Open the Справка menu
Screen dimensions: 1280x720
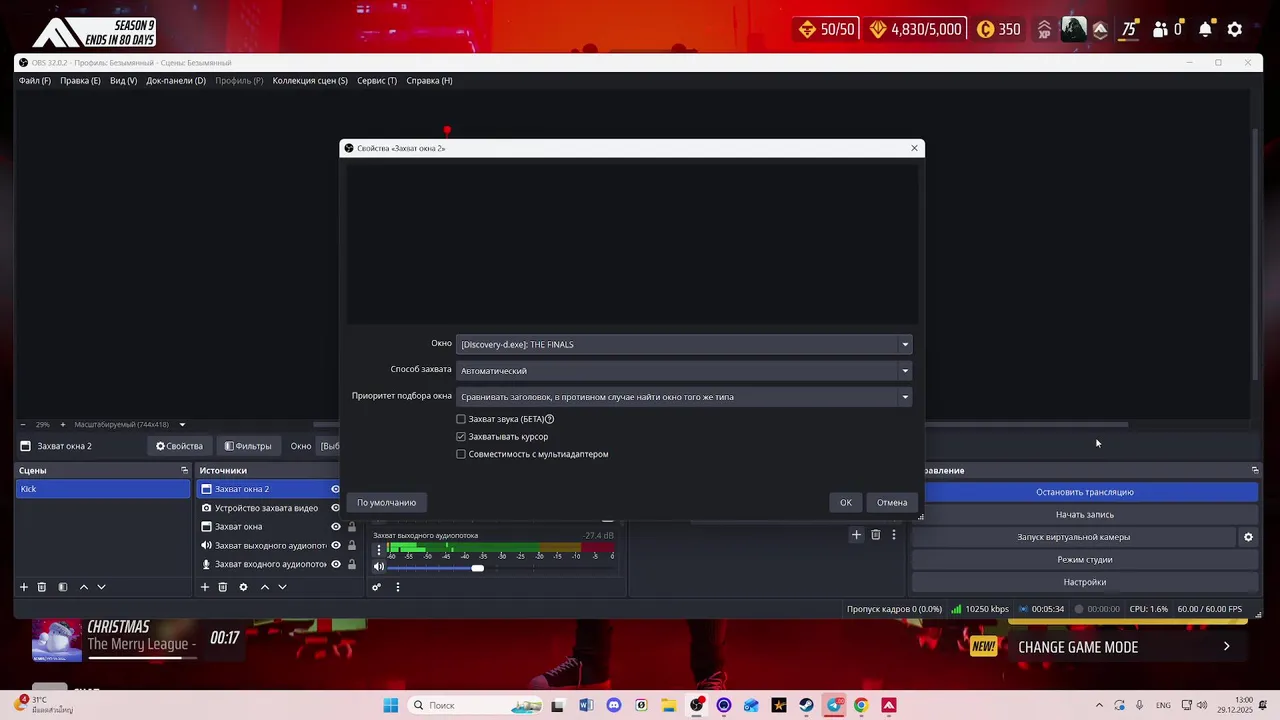[429, 80]
